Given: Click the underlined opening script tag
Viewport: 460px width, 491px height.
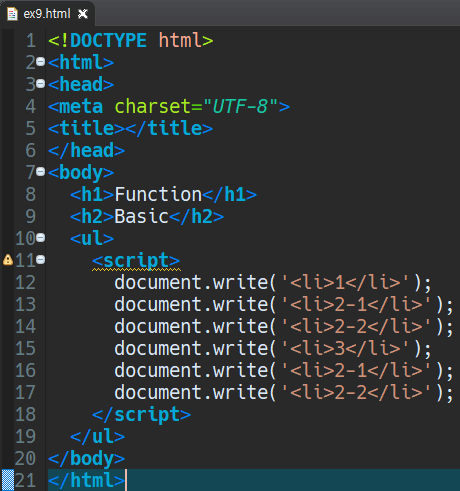Looking at the screenshot, I should tap(136, 261).
